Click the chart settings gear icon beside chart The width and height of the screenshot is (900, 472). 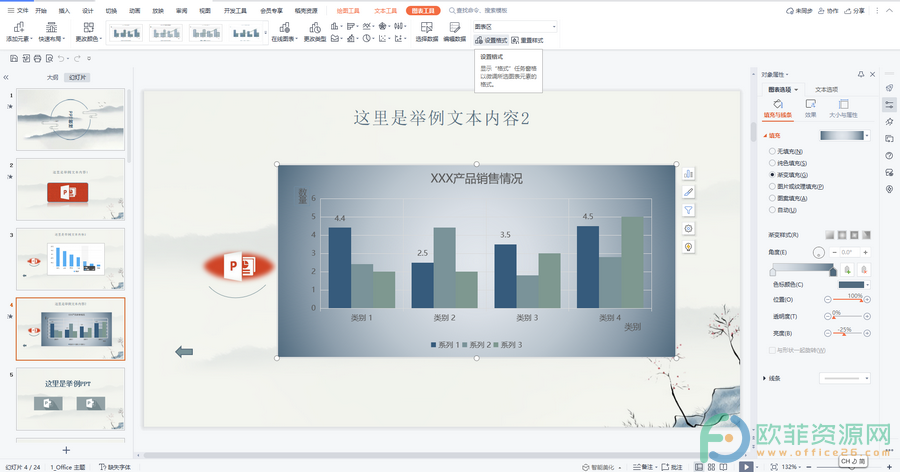pos(688,229)
